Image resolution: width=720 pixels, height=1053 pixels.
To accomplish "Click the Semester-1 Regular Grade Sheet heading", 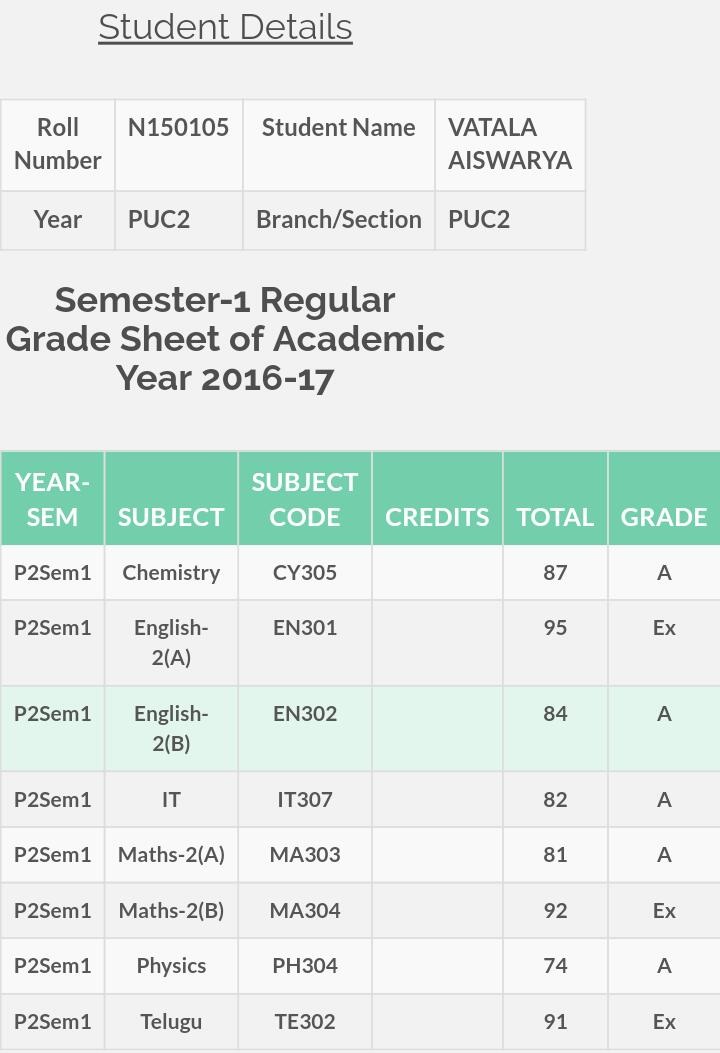I will tap(225, 339).
